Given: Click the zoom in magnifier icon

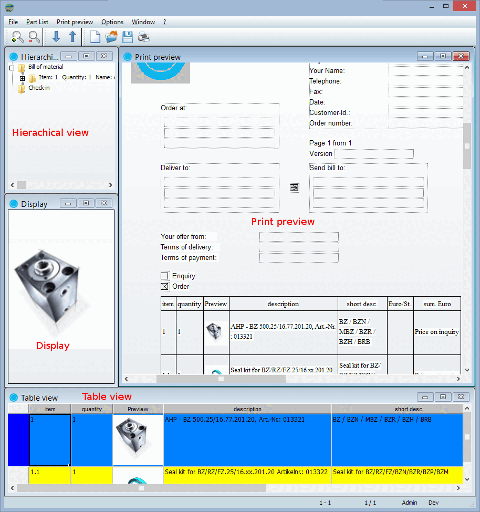Looking at the screenshot, I should [x=17, y=36].
